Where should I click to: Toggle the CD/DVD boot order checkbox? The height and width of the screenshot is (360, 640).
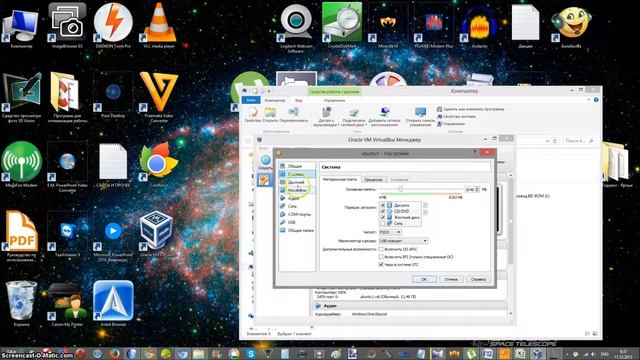382,211
